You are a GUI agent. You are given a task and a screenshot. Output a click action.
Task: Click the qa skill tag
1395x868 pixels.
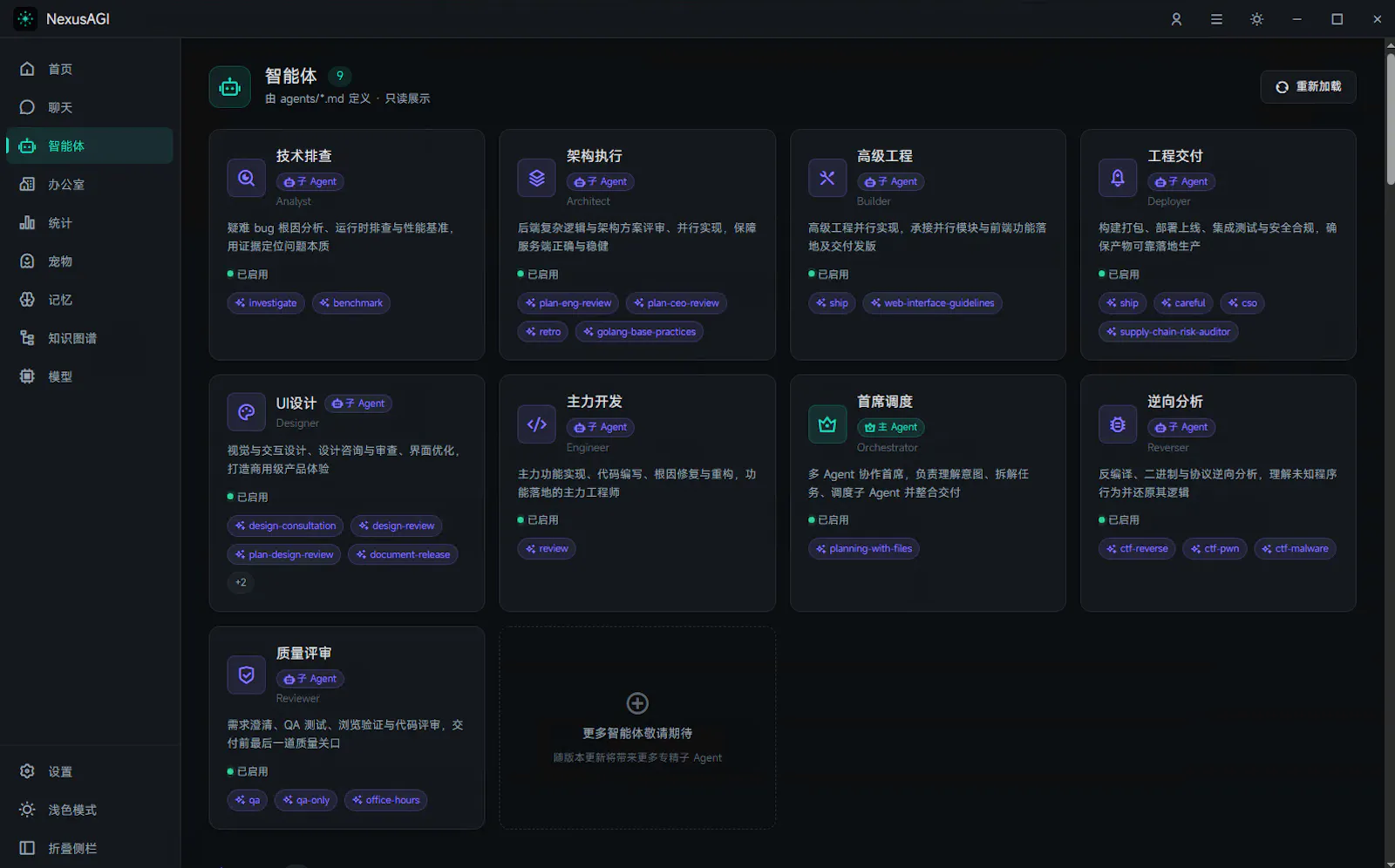pyautogui.click(x=247, y=800)
